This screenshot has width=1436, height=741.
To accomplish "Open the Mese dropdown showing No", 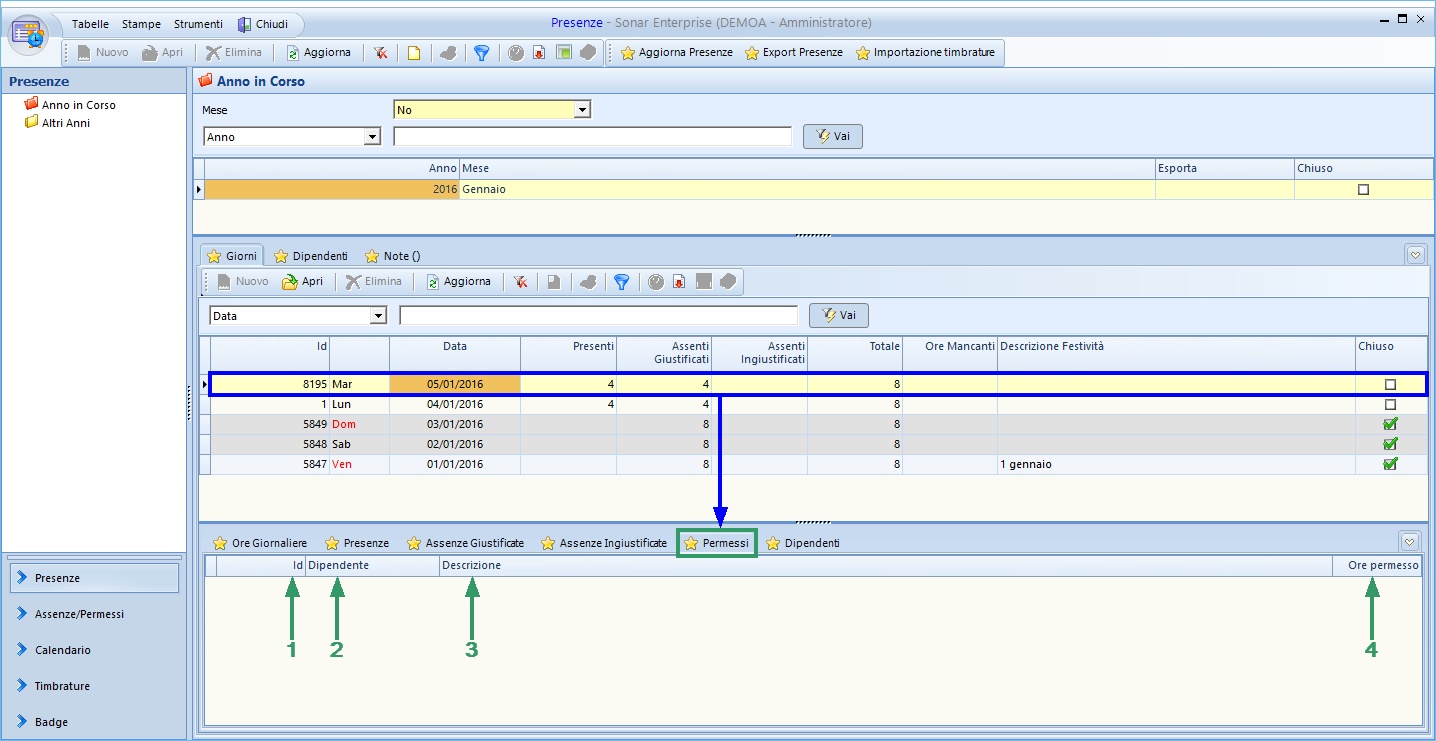I will click(583, 110).
